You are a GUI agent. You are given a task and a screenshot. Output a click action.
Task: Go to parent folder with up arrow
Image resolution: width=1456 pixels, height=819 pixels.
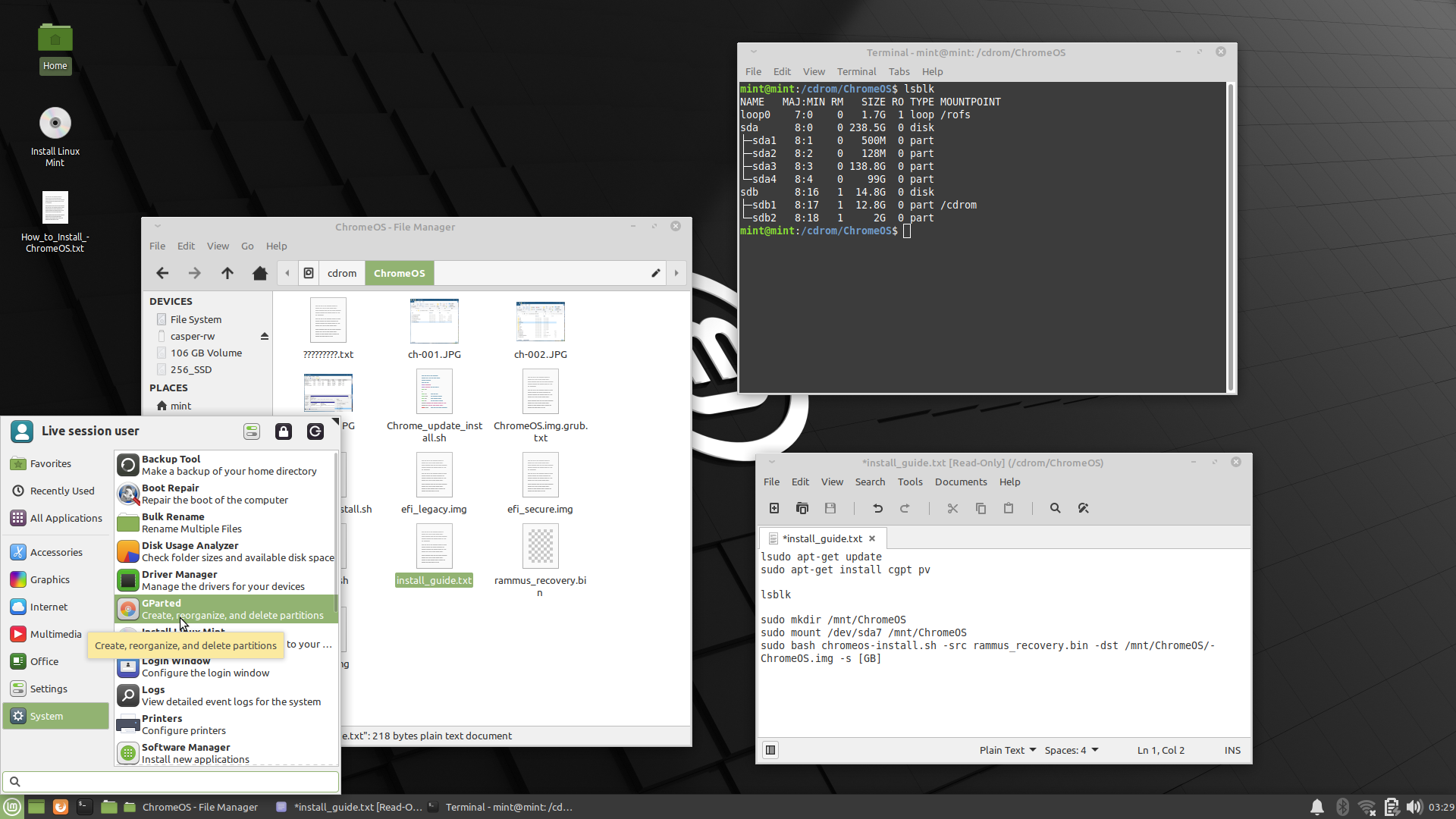coord(227,273)
